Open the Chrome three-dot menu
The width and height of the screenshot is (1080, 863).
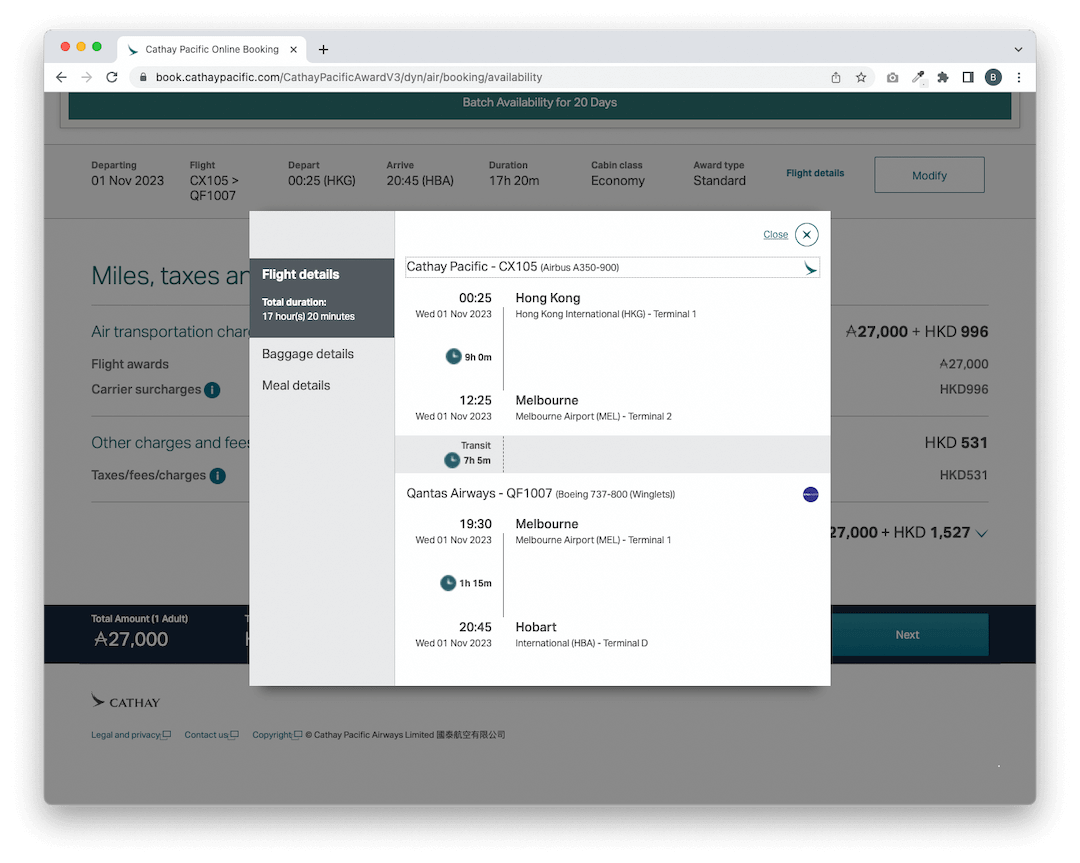click(x=1019, y=77)
